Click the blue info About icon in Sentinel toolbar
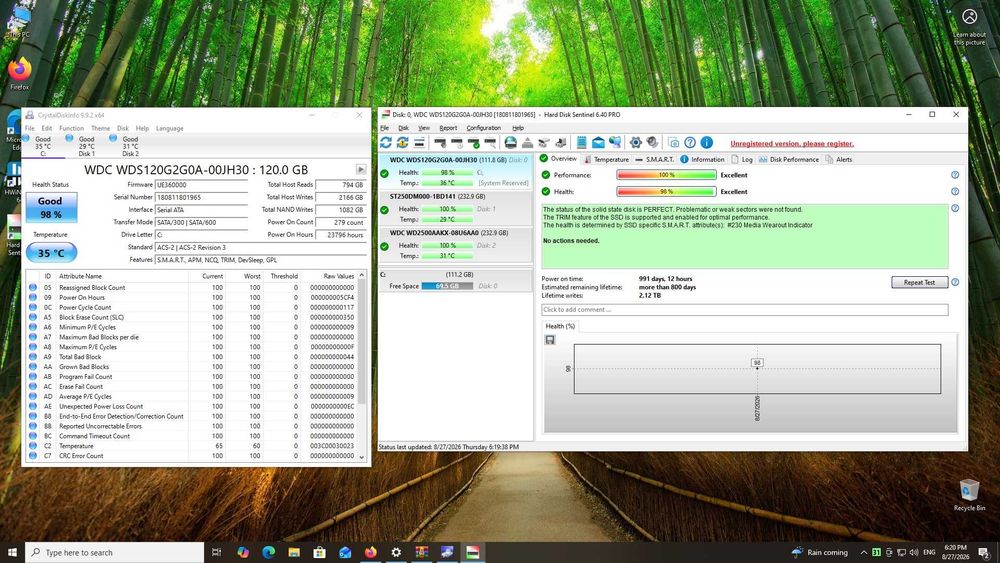The image size is (1000, 563). click(x=707, y=143)
